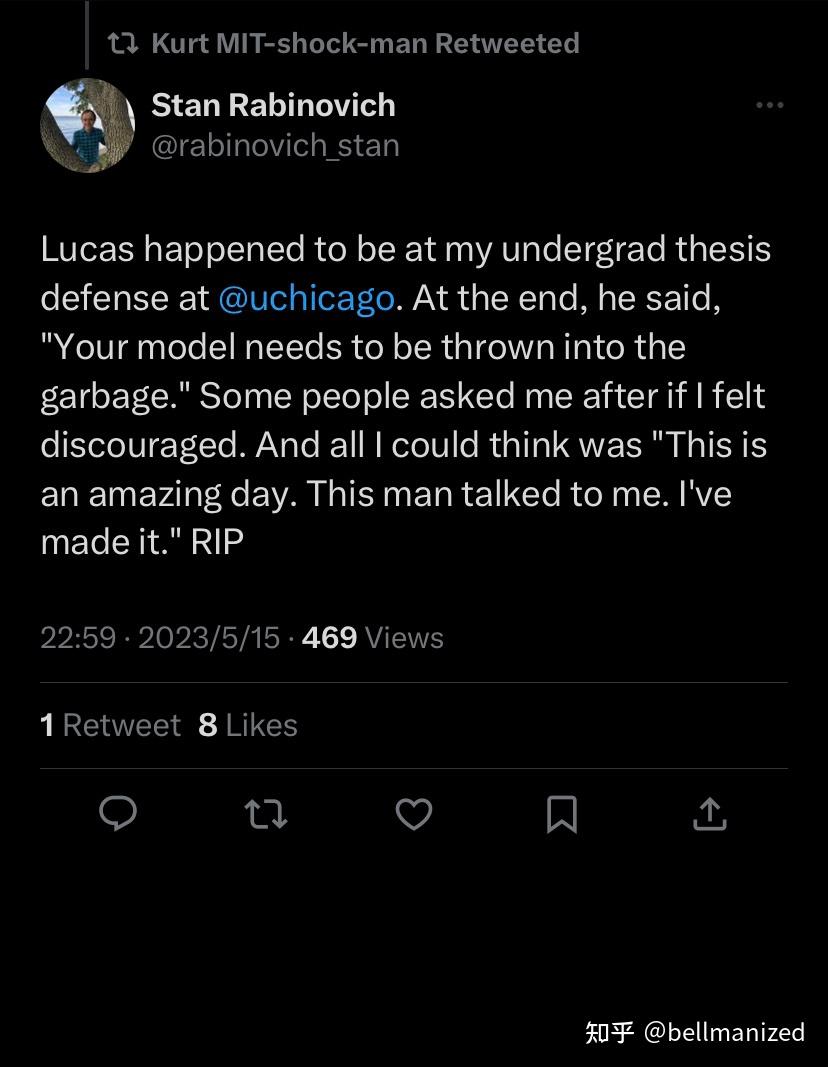Click the tweet body text about Lucas

click(x=405, y=395)
